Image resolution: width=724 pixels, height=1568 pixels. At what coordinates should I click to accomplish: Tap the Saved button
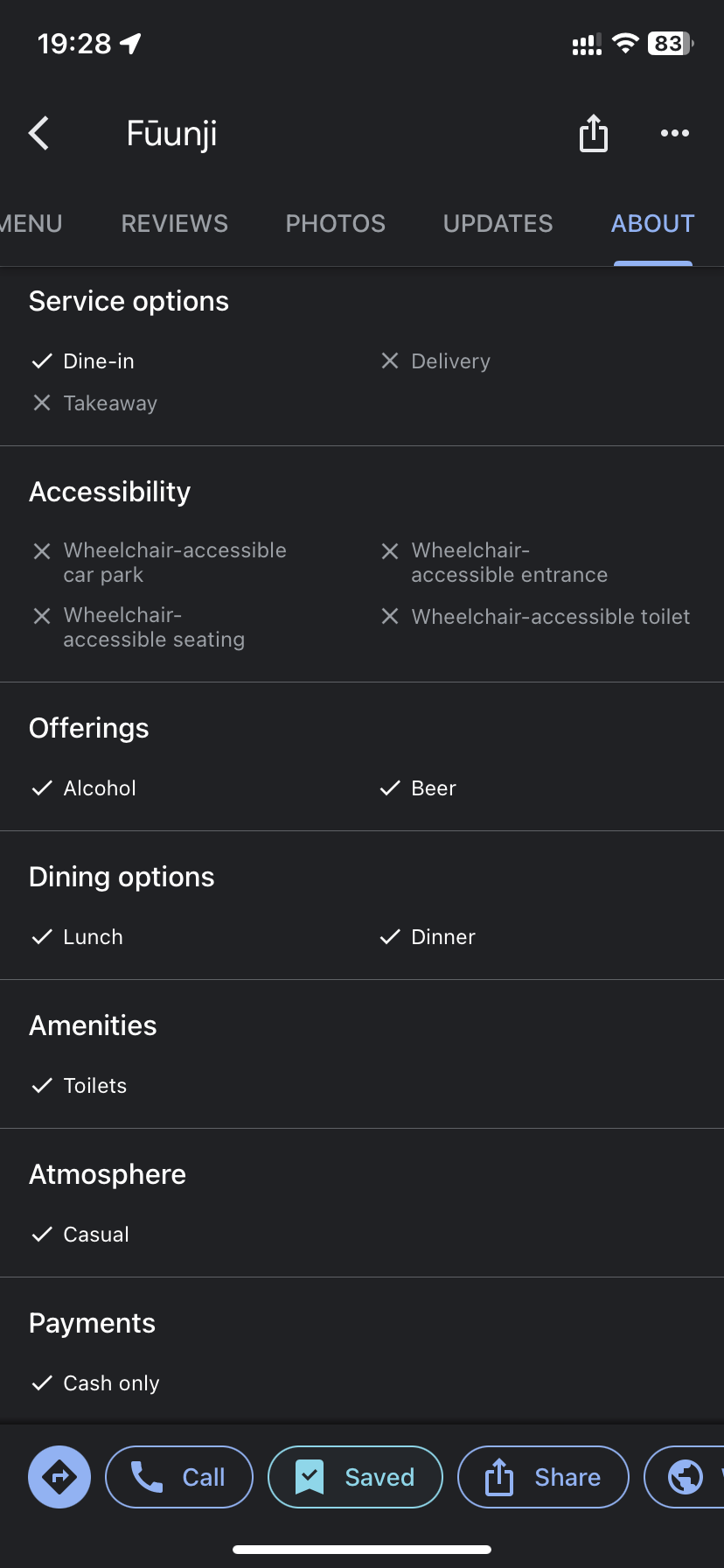point(355,1477)
